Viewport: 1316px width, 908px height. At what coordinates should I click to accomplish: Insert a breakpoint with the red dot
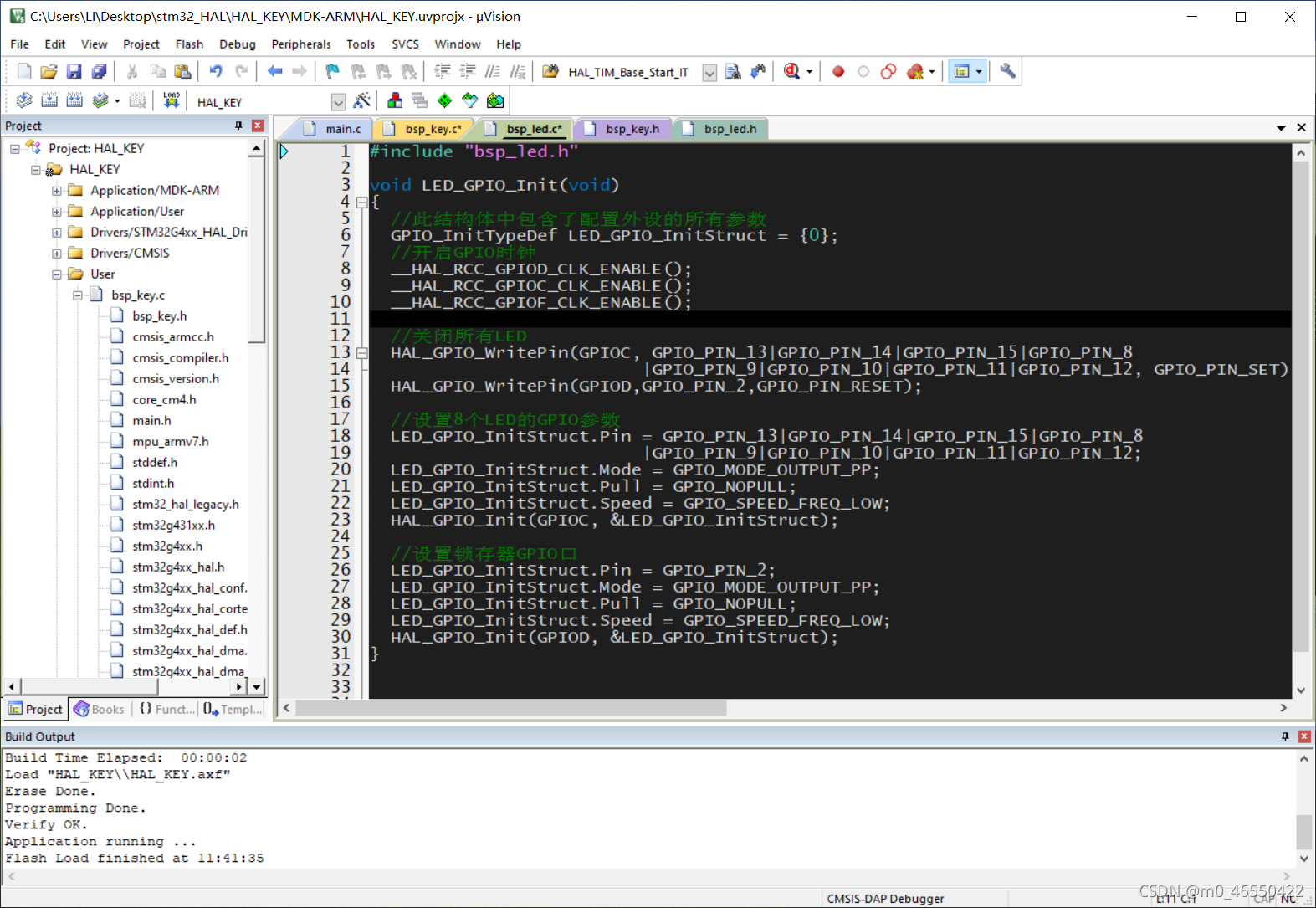[x=838, y=71]
